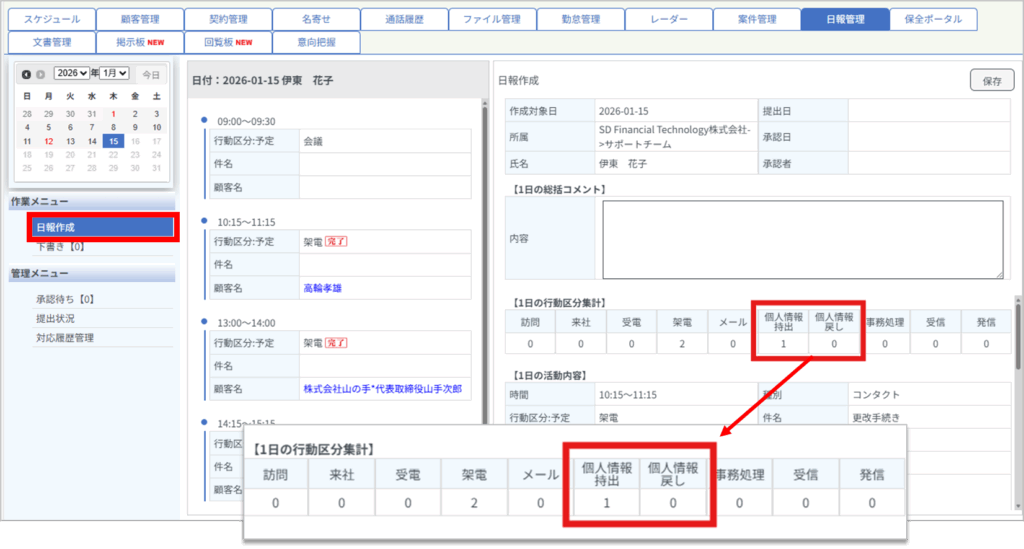
Task: Open the 掲示板 tab marked NEW
Action: pyautogui.click(x=140, y=42)
